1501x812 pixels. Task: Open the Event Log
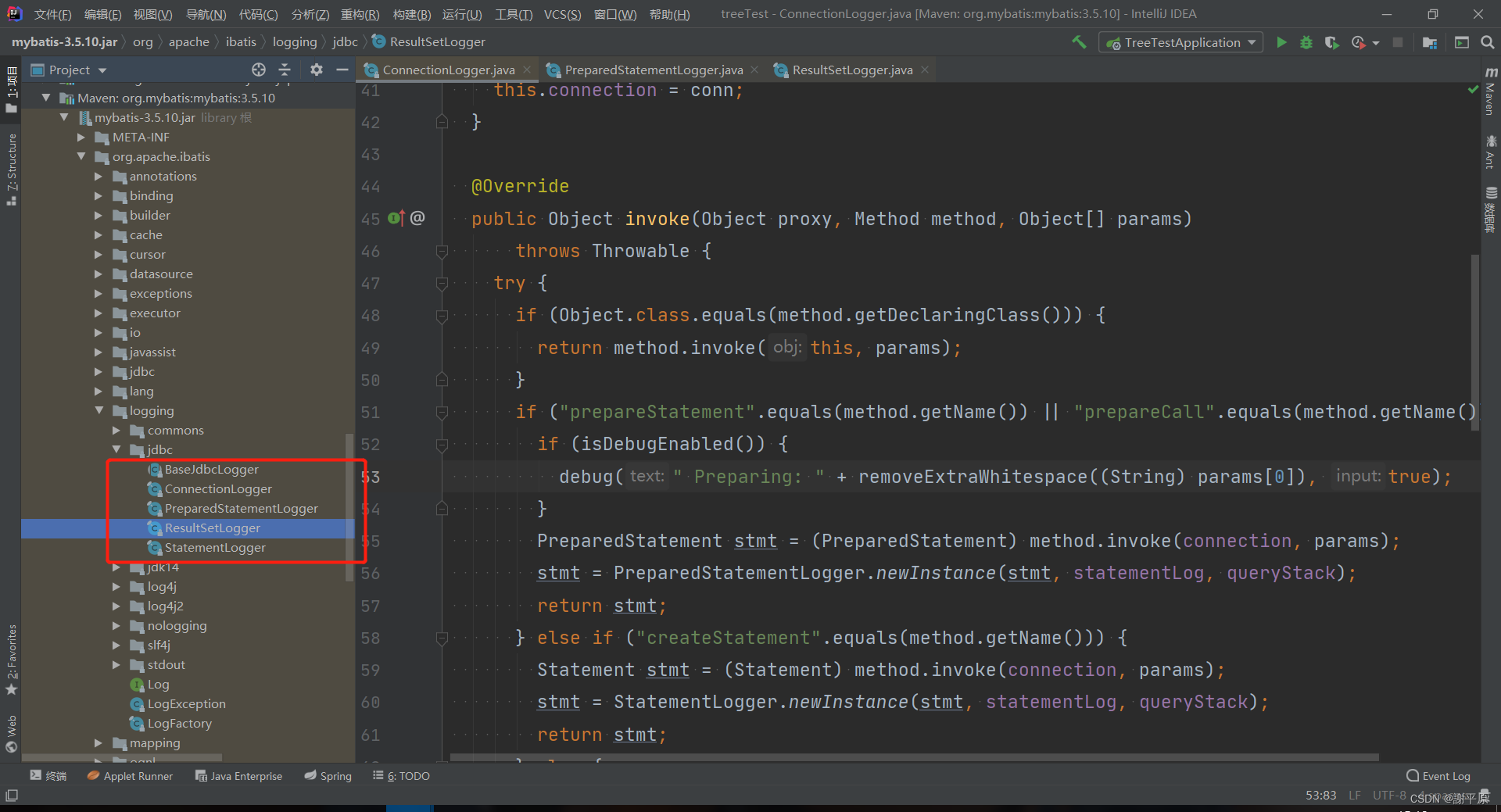point(1438,775)
